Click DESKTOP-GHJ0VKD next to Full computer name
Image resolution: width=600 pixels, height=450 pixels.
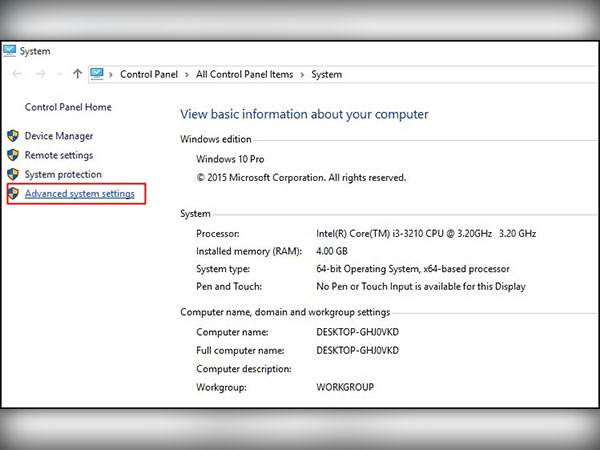tap(357, 350)
